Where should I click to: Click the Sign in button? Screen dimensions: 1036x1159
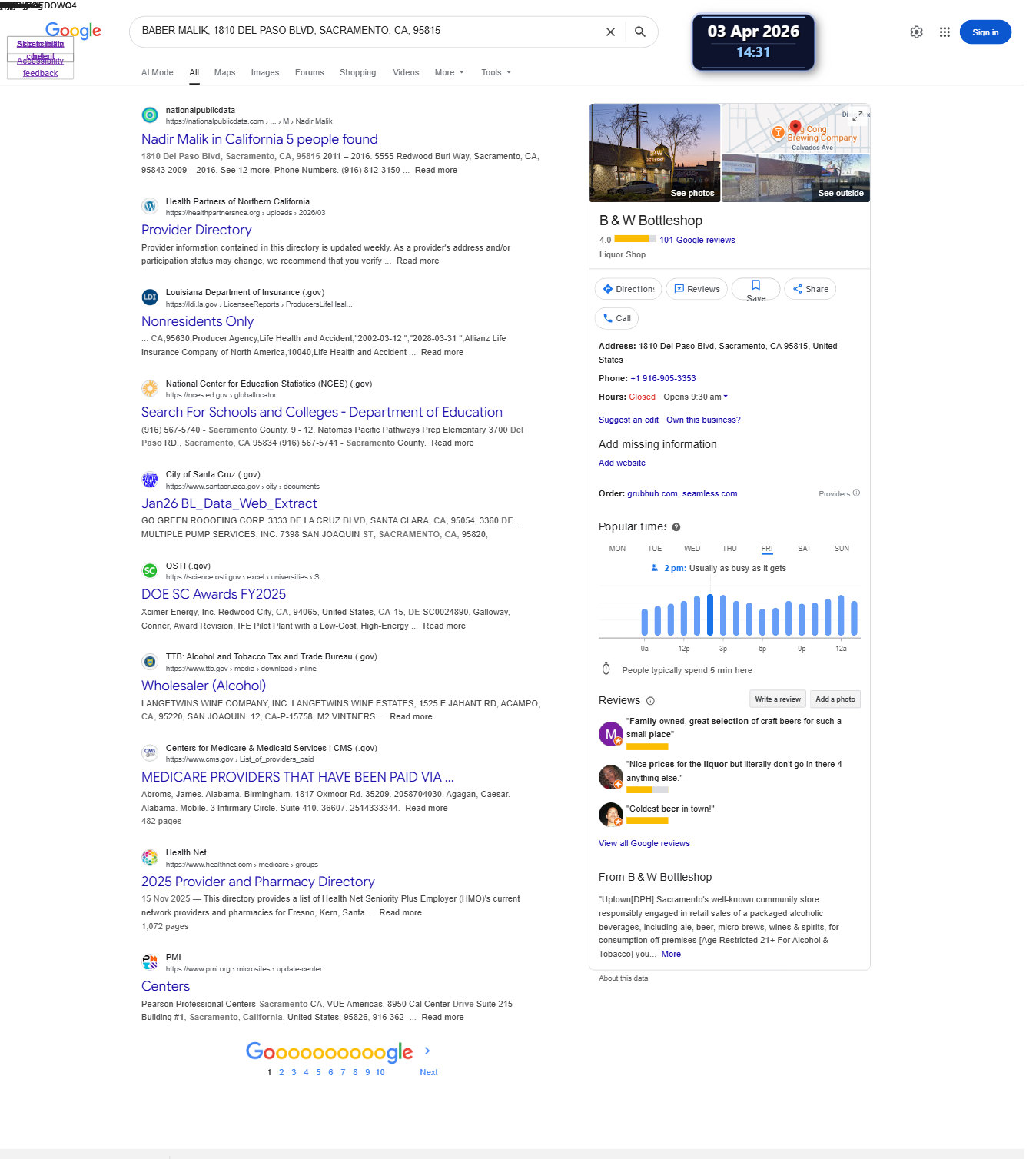pos(985,32)
